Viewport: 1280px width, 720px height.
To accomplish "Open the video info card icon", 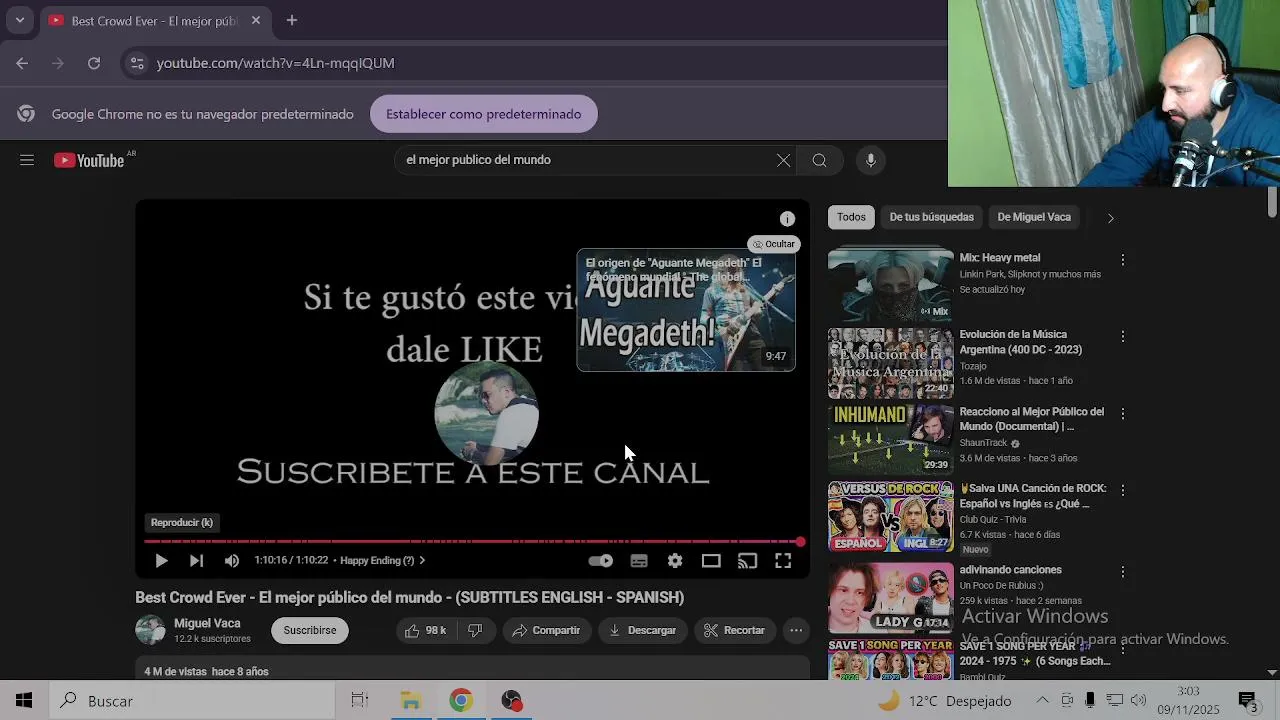I will pyautogui.click(x=787, y=219).
